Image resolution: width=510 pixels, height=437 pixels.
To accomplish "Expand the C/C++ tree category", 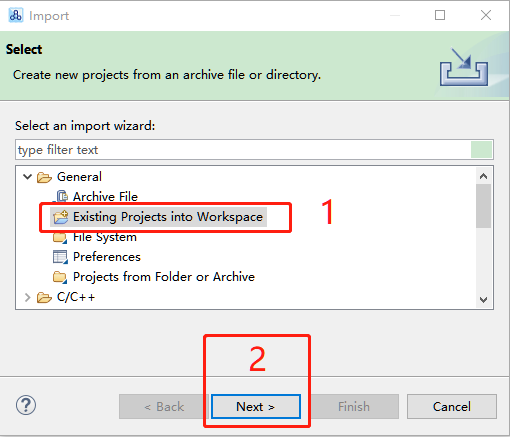I will (28, 297).
